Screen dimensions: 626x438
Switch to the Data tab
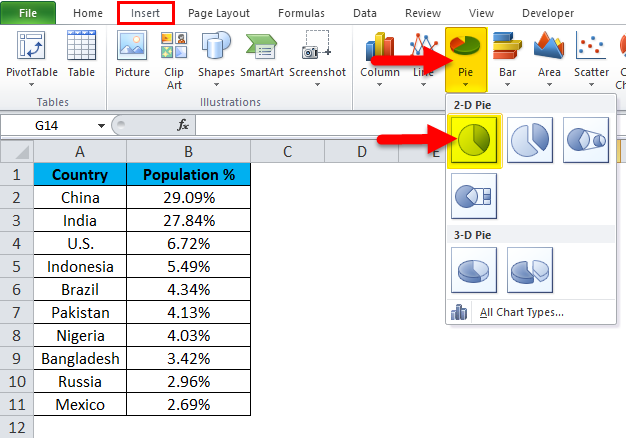(365, 13)
